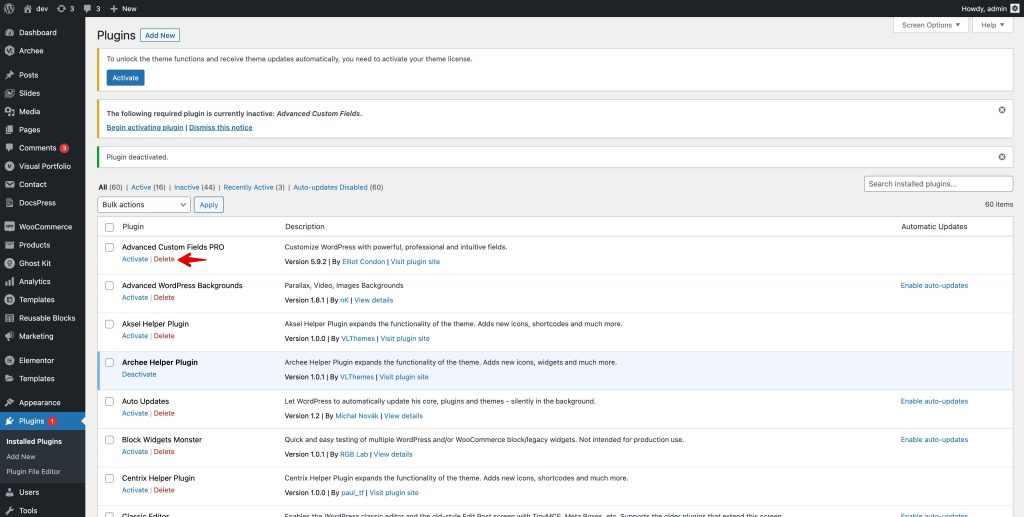Dismiss the required plugin inactive notice
The image size is (1024, 517).
(x=1002, y=110)
